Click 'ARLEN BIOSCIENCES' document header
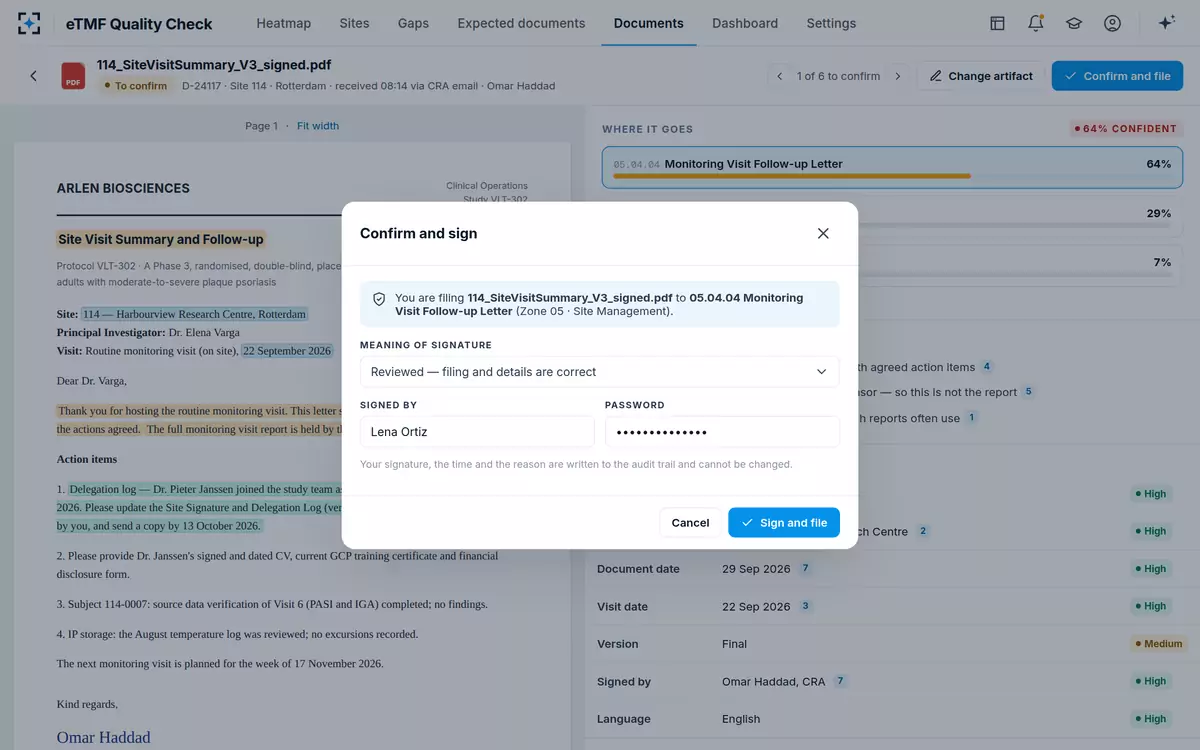The image size is (1200, 750). (123, 188)
